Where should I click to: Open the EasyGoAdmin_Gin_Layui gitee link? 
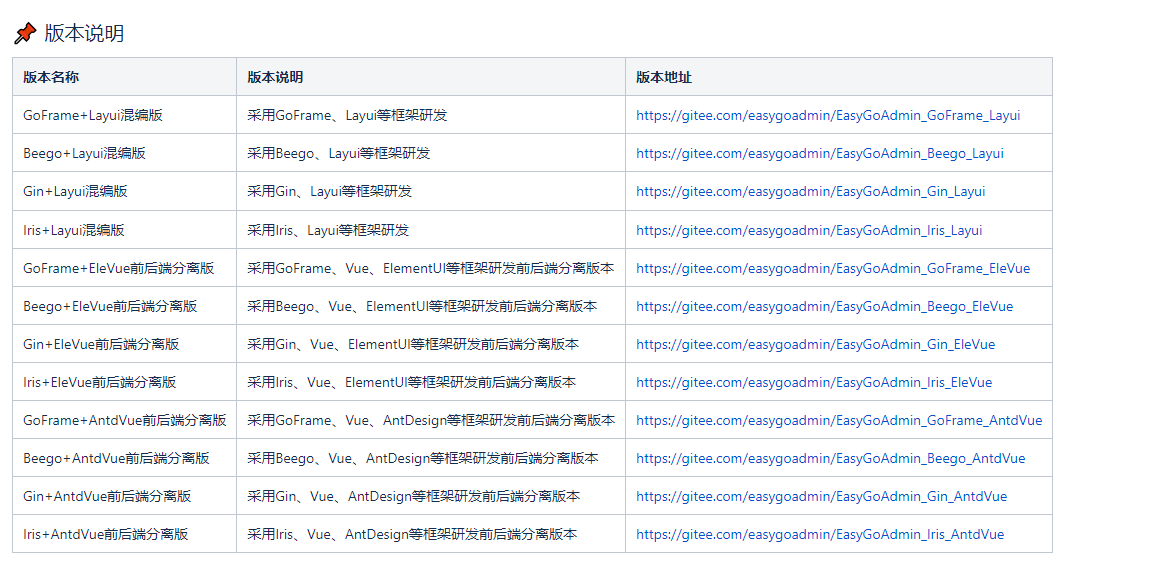click(810, 191)
